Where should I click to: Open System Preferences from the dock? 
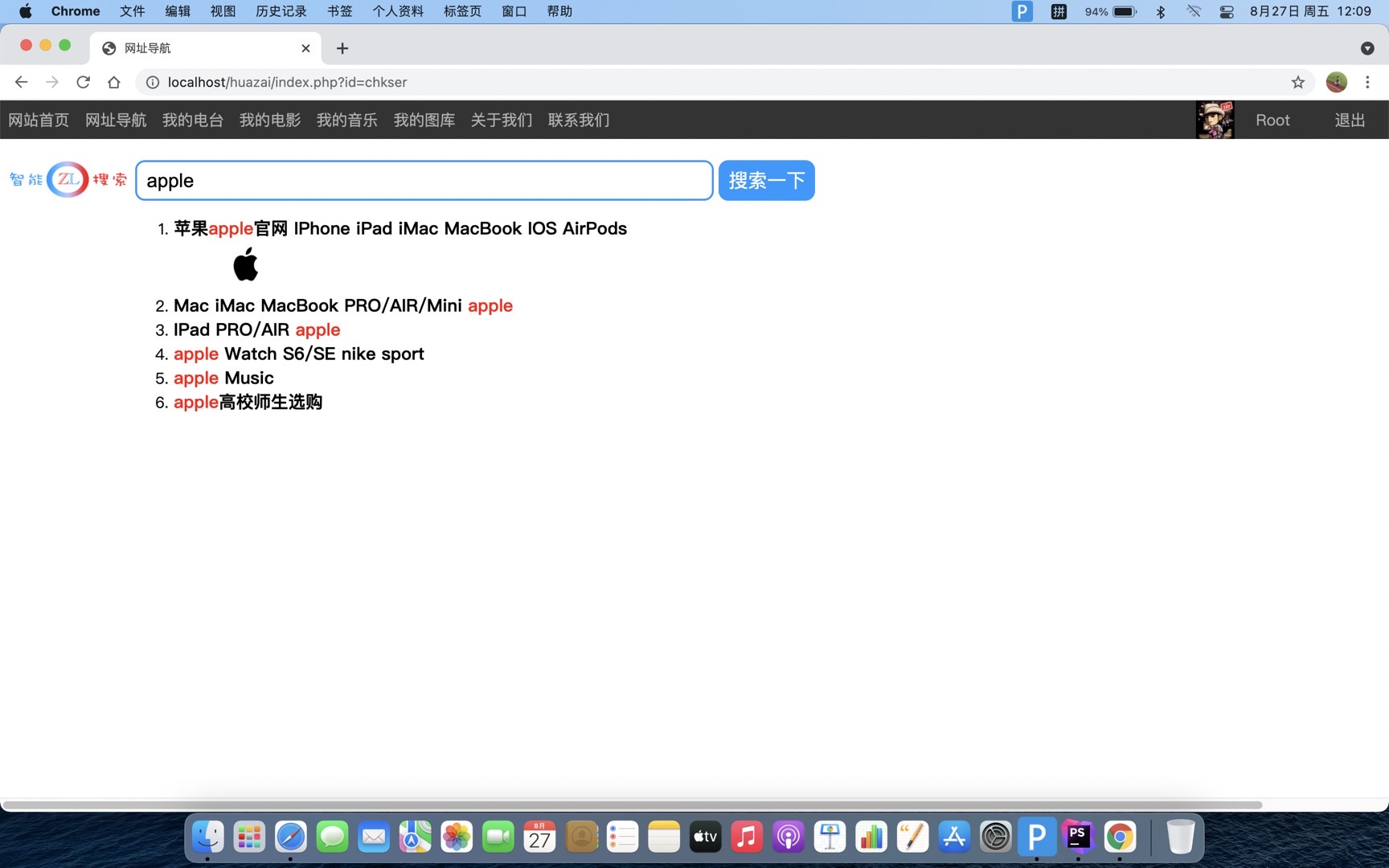tap(996, 837)
